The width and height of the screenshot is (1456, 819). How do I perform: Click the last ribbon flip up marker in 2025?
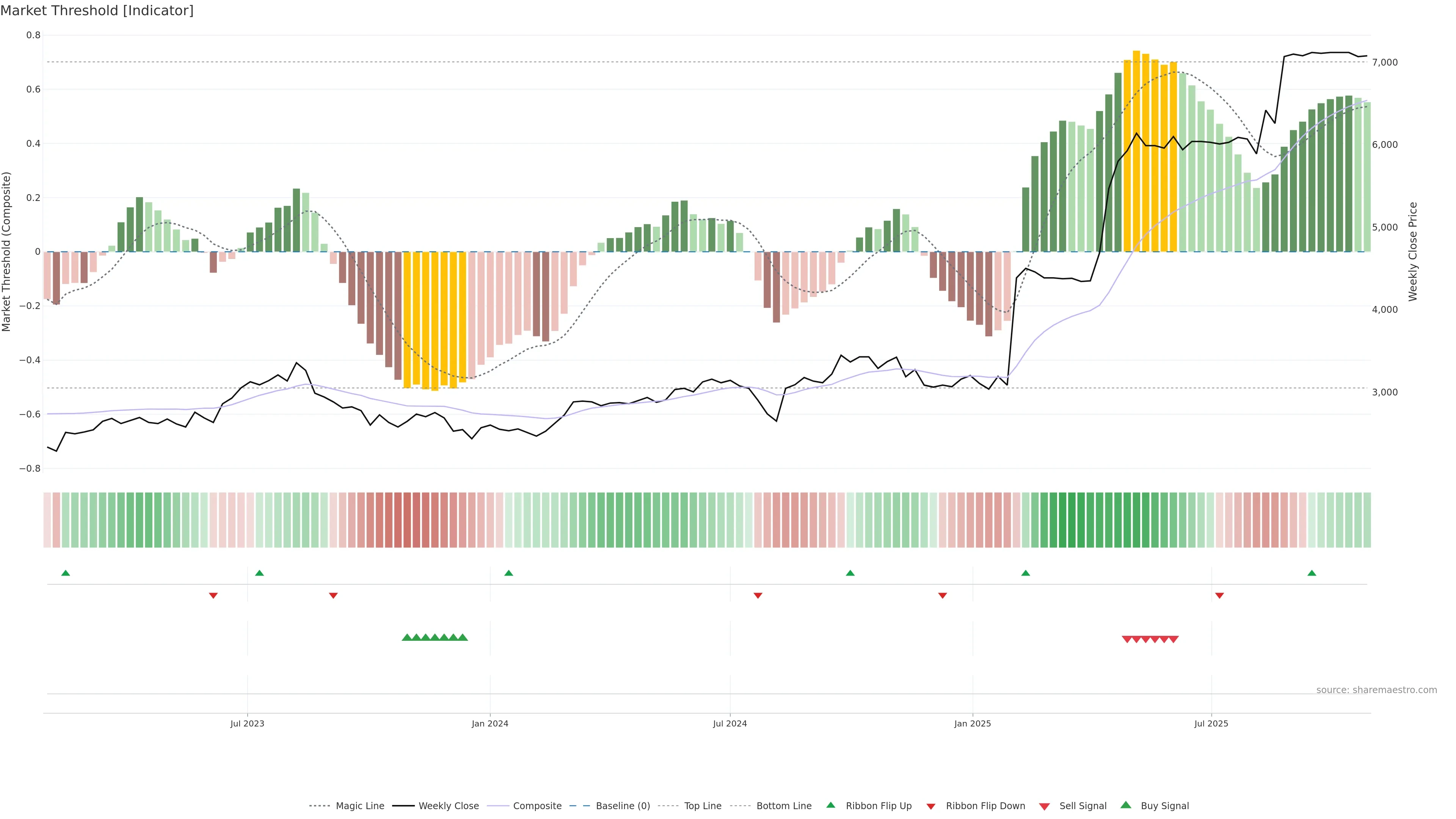1312,573
